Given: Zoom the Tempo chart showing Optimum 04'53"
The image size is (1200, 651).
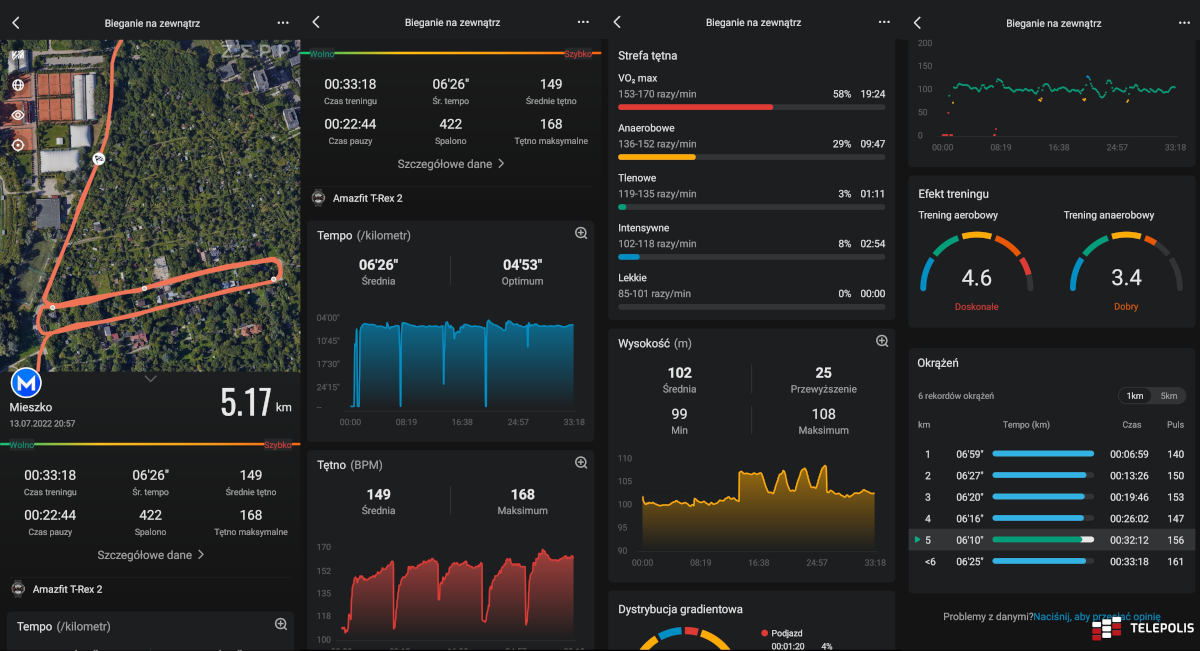Looking at the screenshot, I should pos(580,233).
